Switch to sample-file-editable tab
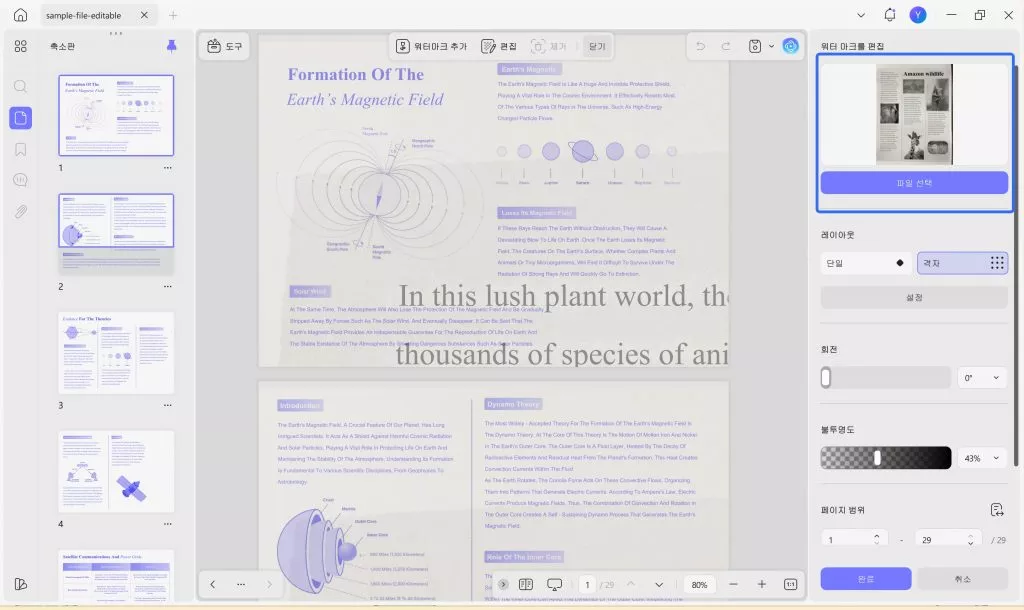 click(84, 15)
